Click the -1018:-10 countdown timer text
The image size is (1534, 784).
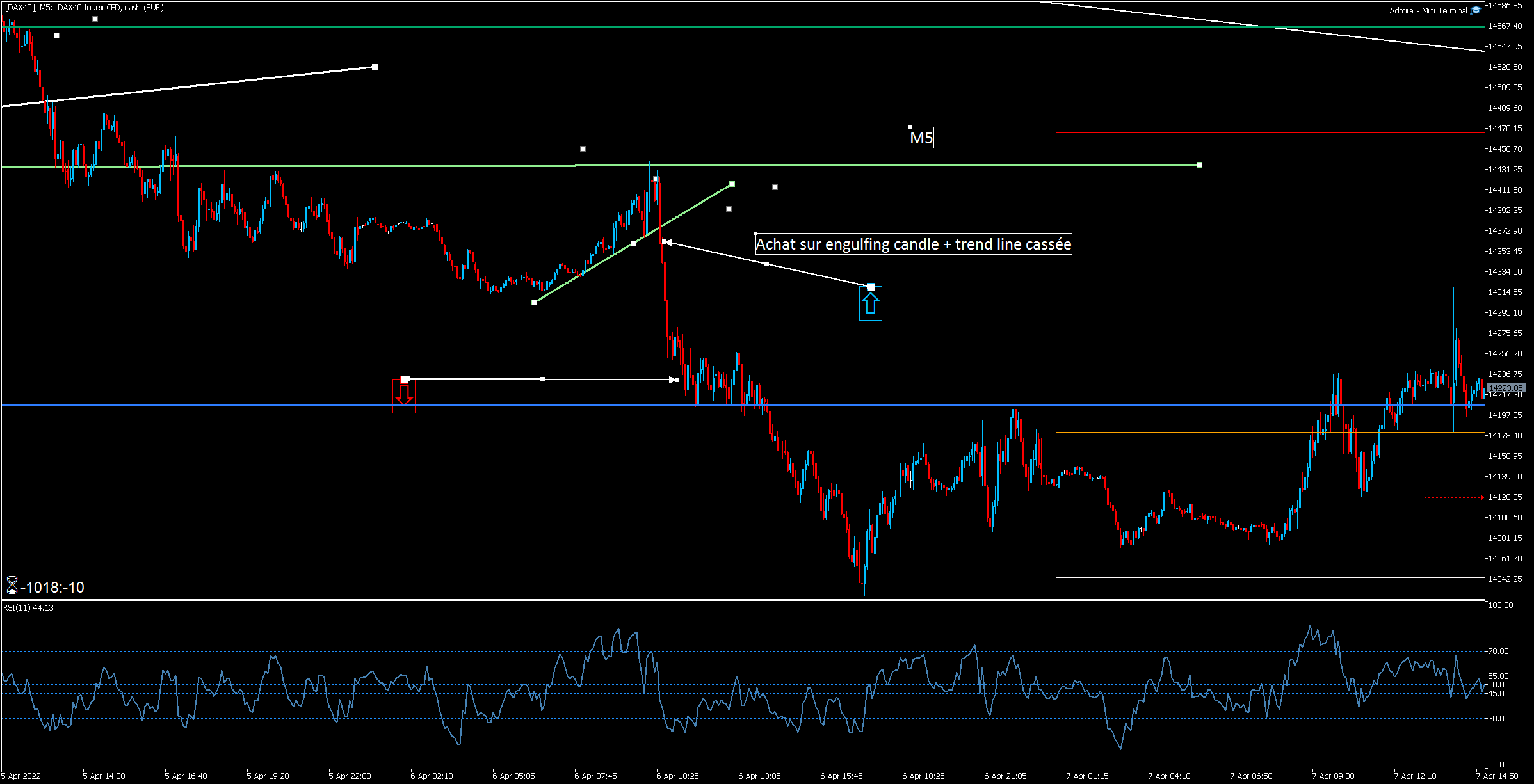pyautogui.click(x=52, y=588)
